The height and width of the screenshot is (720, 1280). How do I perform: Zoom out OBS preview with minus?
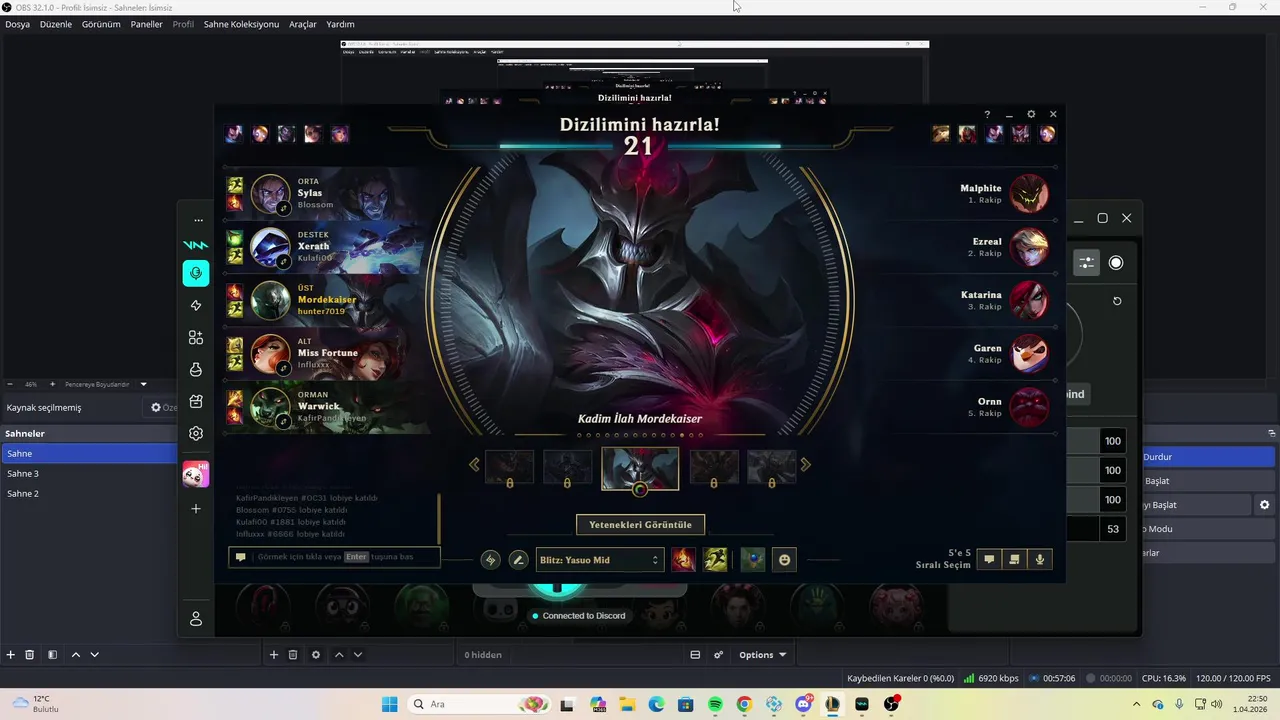click(11, 384)
